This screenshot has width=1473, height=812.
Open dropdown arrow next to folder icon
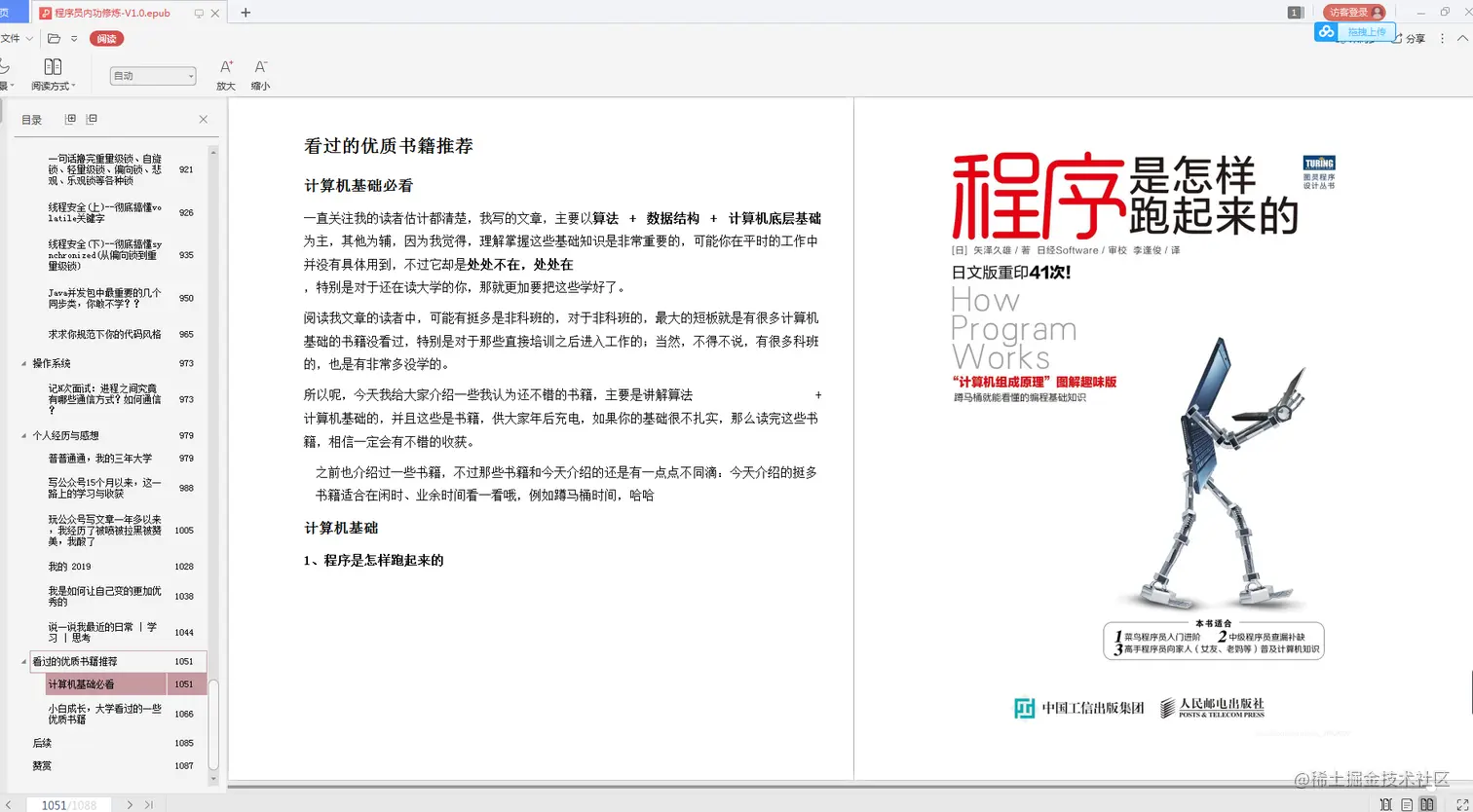[74, 38]
